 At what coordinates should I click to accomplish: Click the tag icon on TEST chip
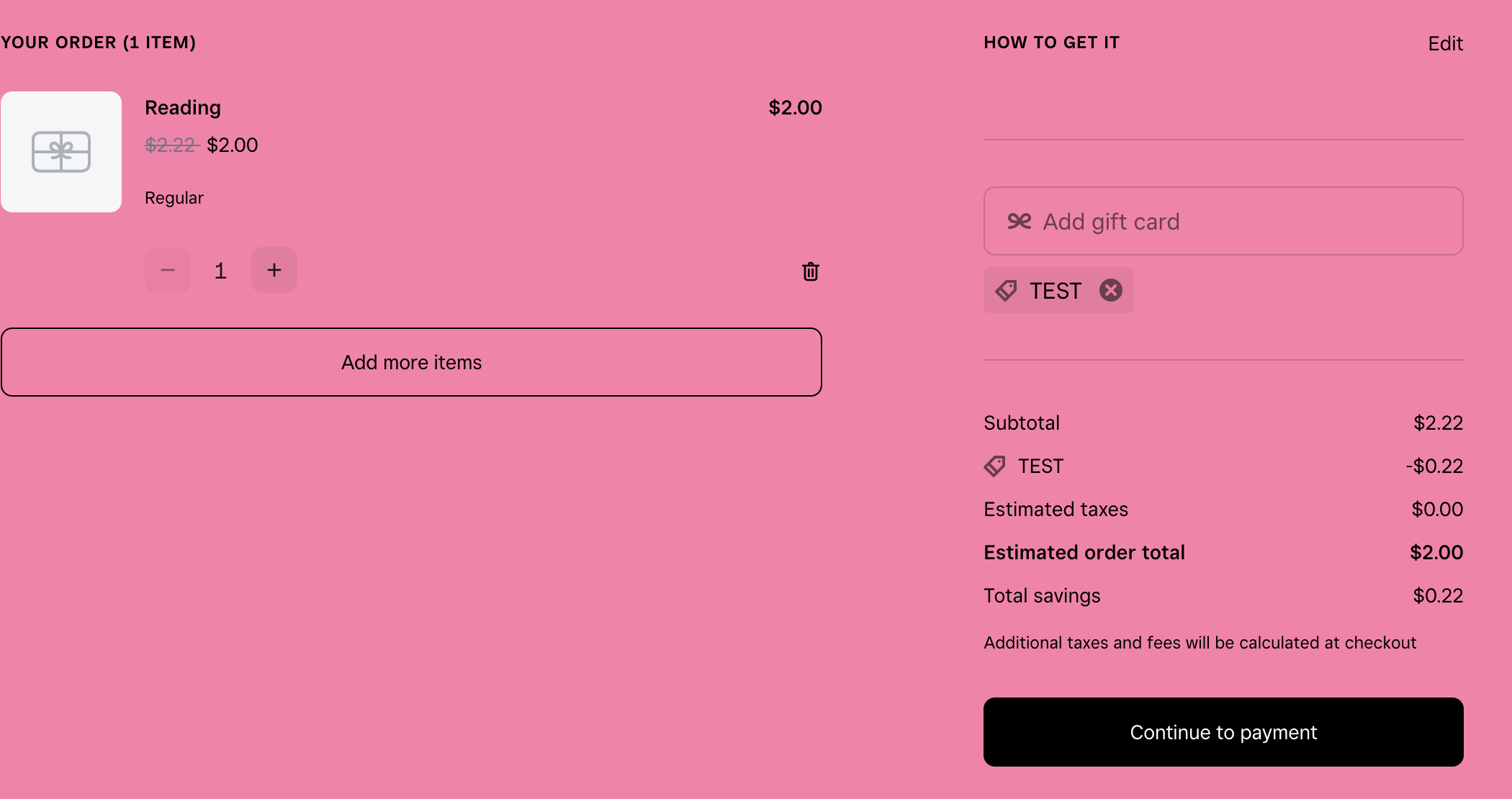click(1006, 290)
